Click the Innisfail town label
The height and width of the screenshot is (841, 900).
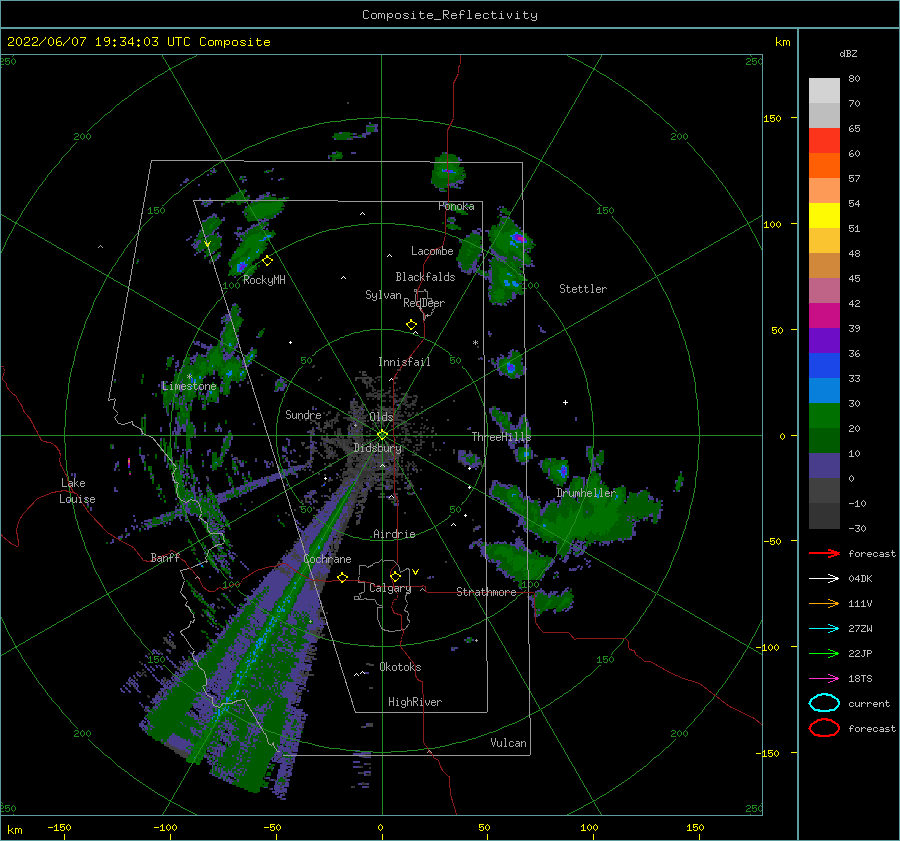[404, 362]
